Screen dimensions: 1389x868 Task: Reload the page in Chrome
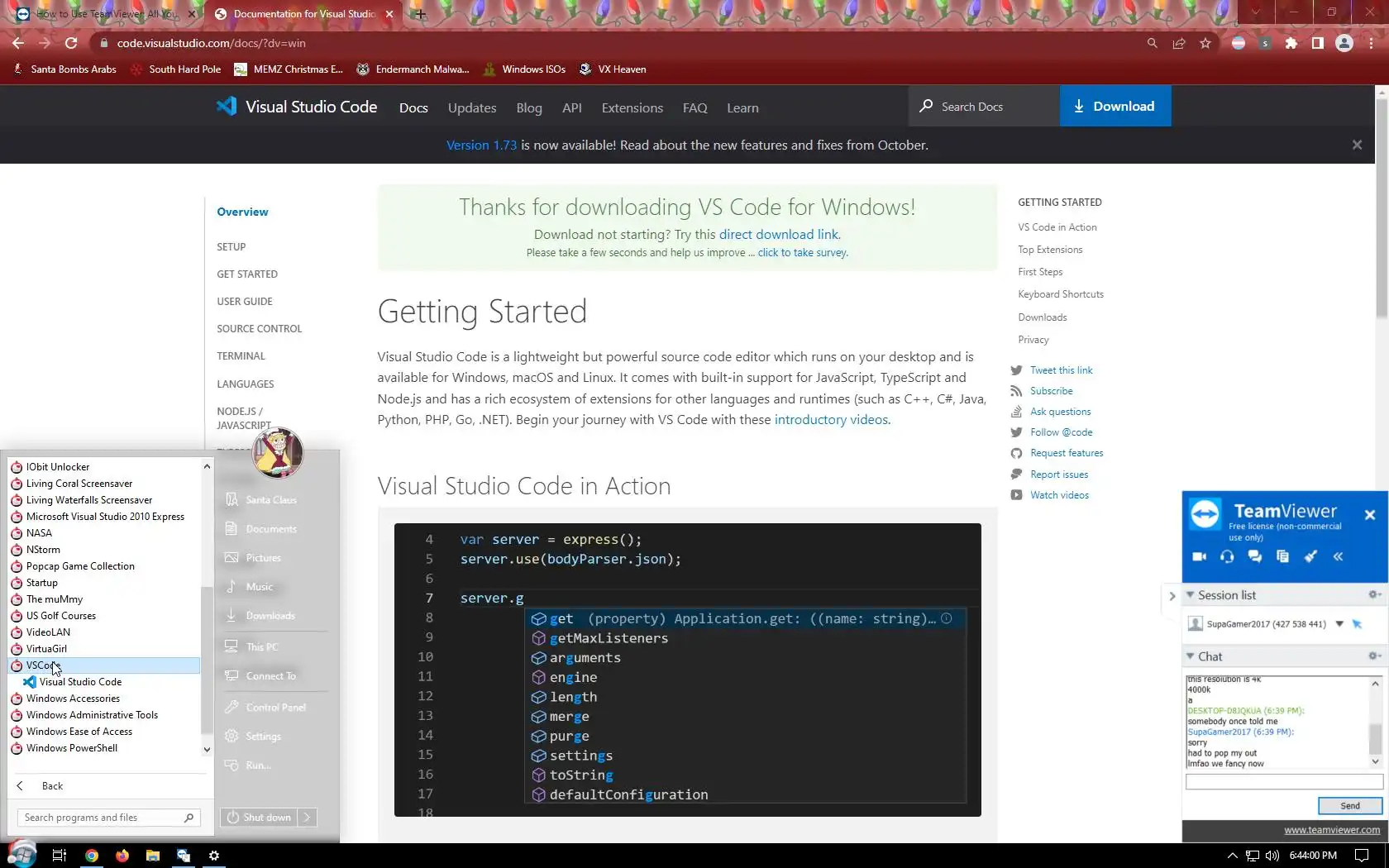coord(71,43)
